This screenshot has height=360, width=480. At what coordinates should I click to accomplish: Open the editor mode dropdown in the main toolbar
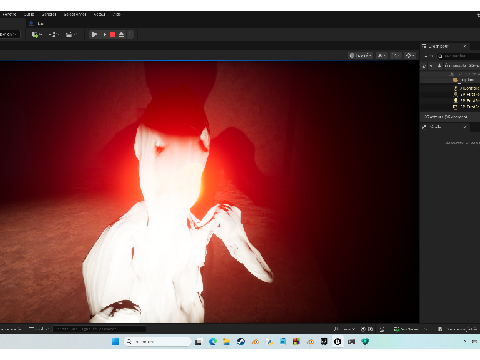click(x=9, y=34)
